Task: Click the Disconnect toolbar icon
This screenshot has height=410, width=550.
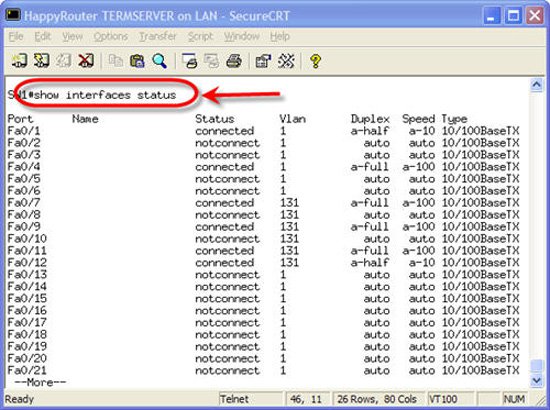Action: point(86,61)
